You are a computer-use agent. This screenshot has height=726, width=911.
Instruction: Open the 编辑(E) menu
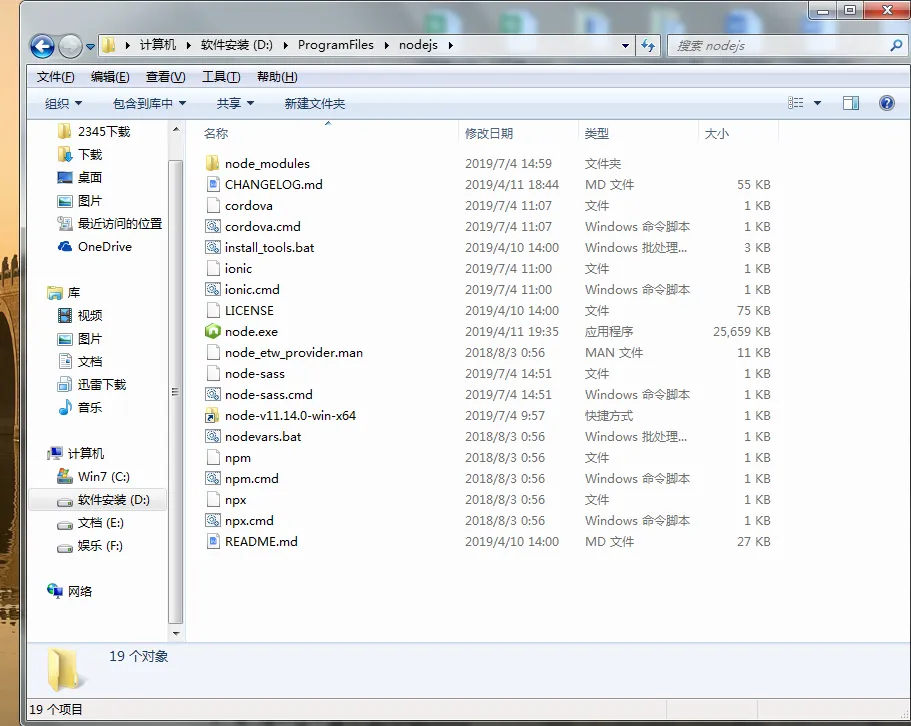point(110,77)
